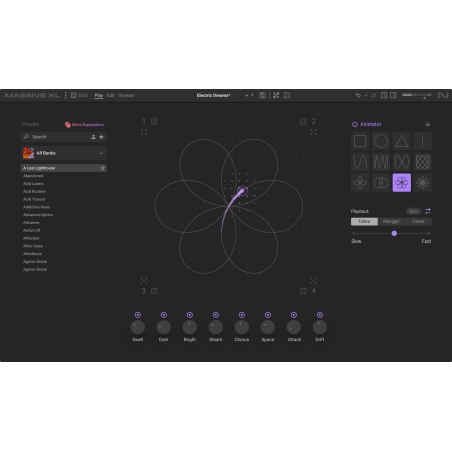Click the dice icon next to corner 1
This screenshot has height=452, width=452.
(x=154, y=122)
